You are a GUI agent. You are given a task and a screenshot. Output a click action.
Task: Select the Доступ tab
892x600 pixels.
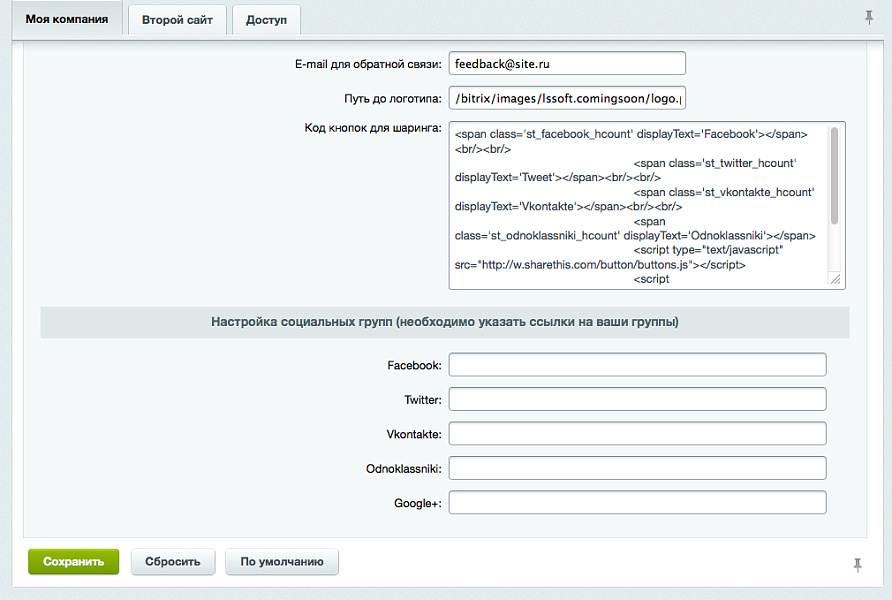(266, 20)
